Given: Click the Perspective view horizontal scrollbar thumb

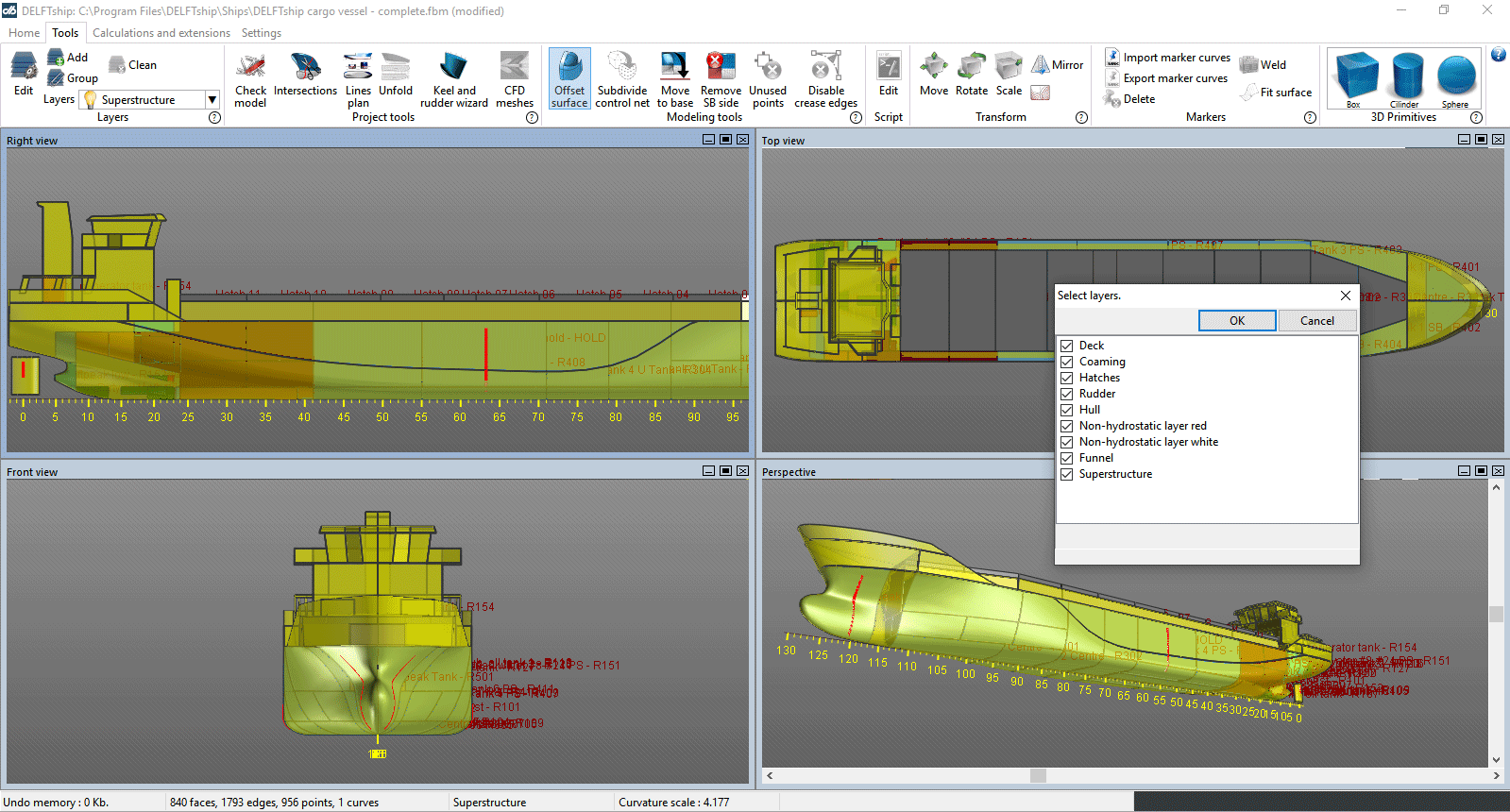Looking at the screenshot, I should point(1038,776).
